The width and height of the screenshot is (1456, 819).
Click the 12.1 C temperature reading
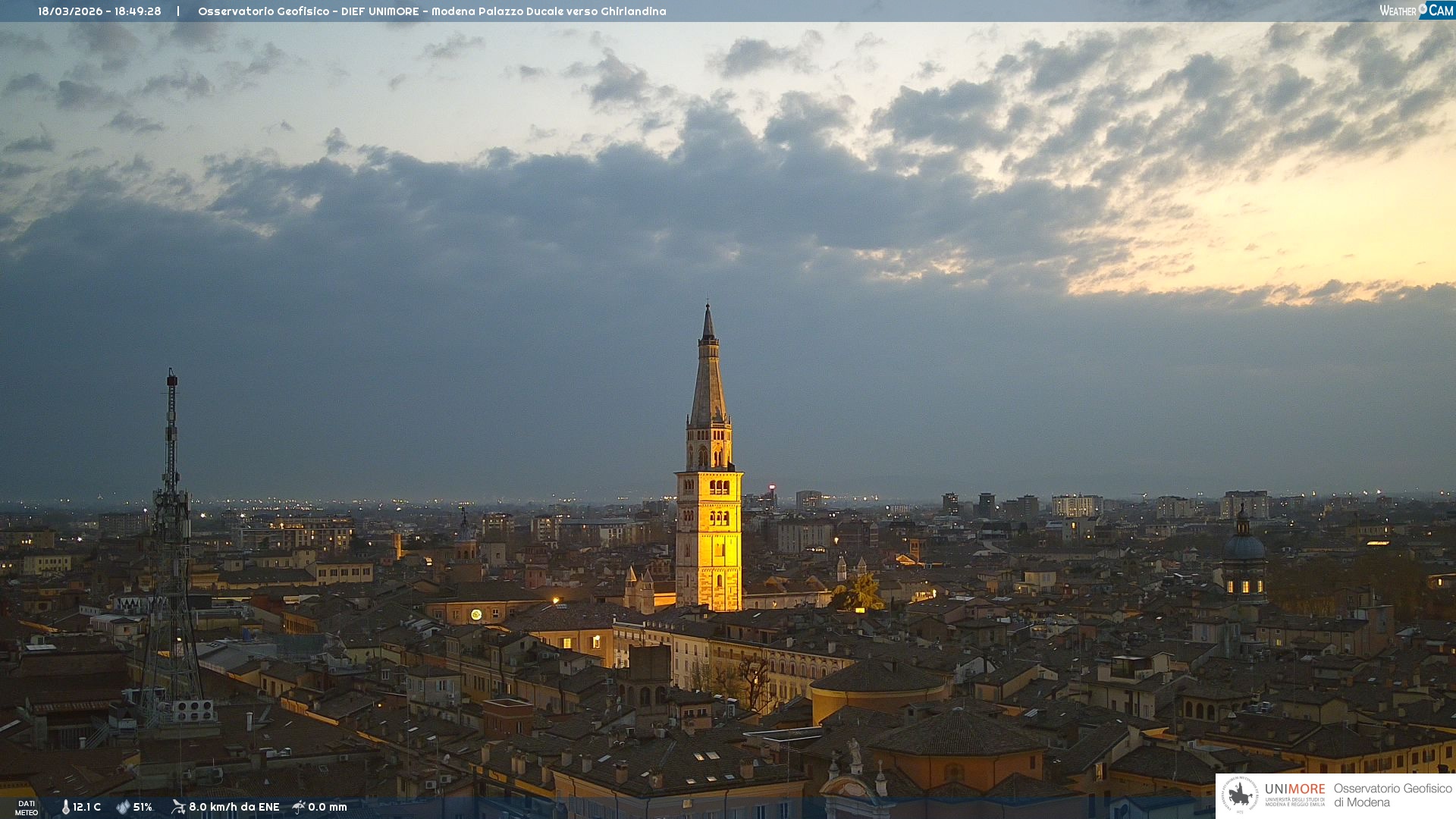[86, 807]
